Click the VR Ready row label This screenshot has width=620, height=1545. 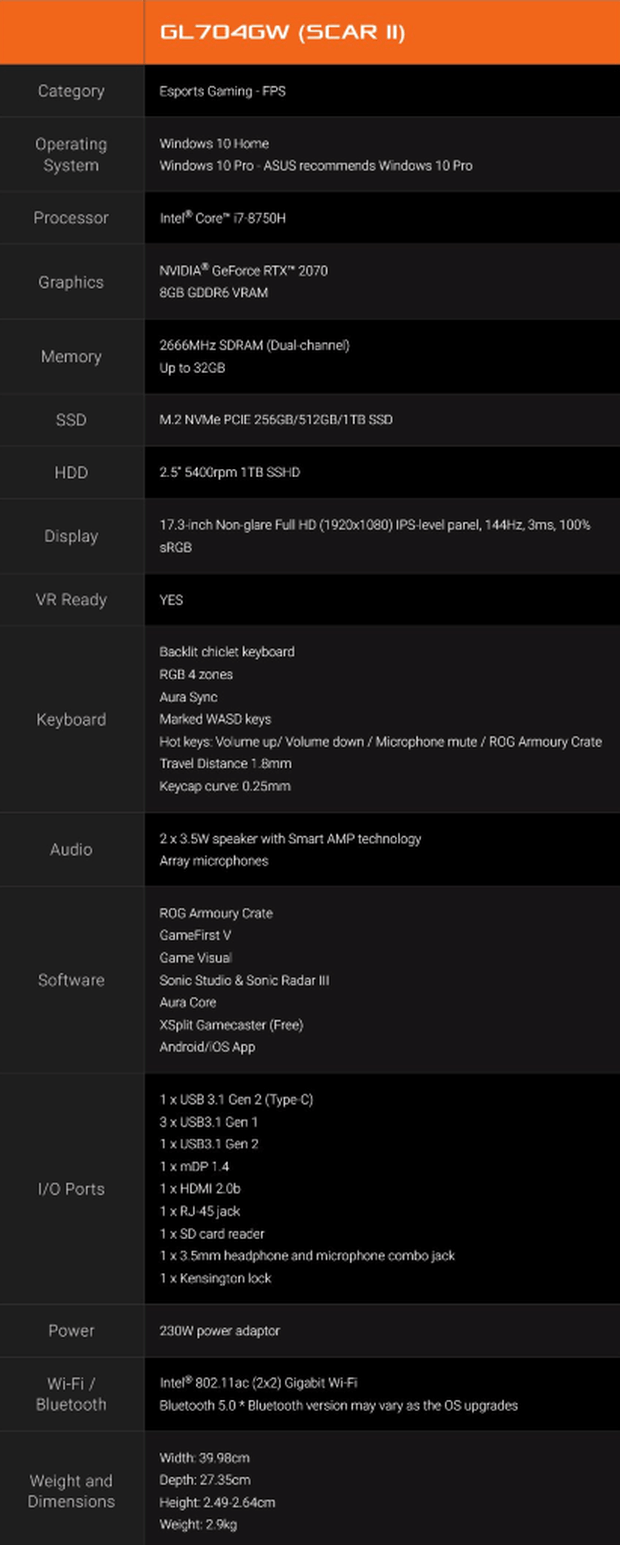(71, 600)
